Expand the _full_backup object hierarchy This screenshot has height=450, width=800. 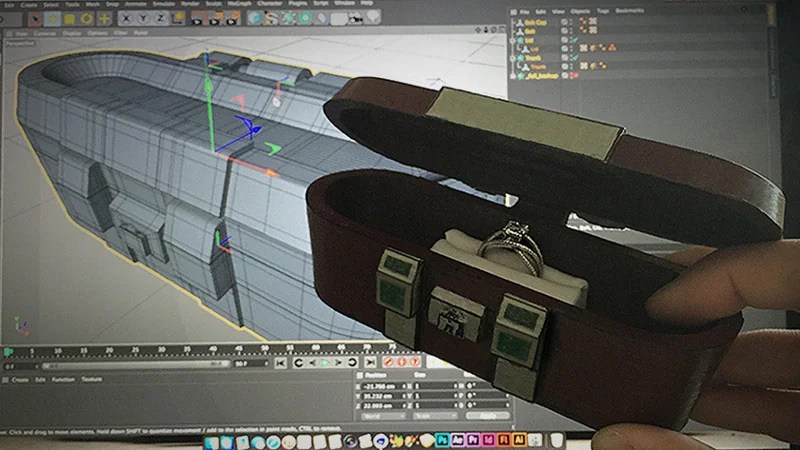pos(513,76)
